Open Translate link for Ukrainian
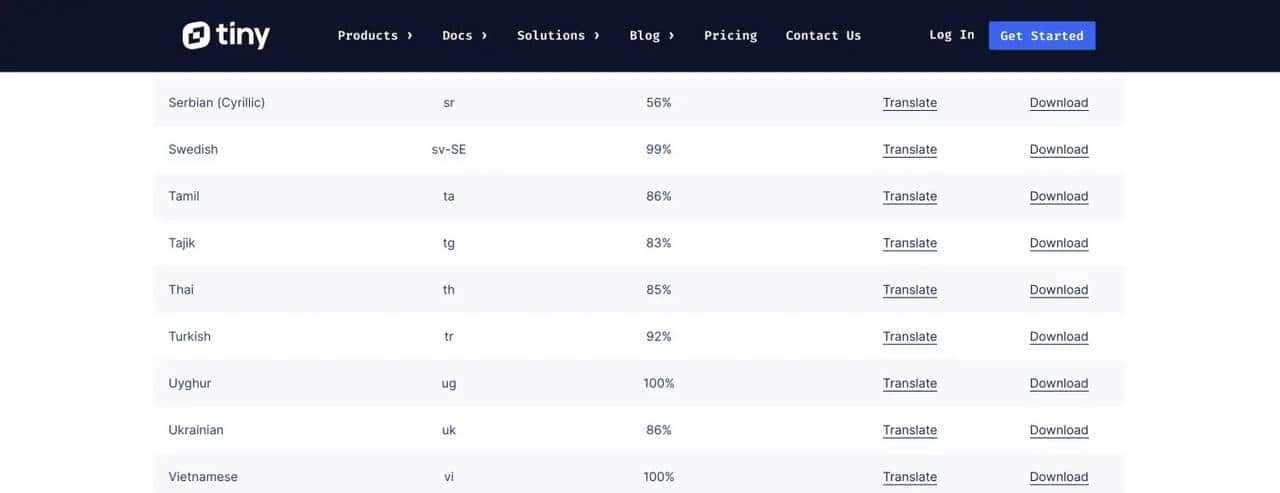The image size is (1280, 493). [909, 430]
